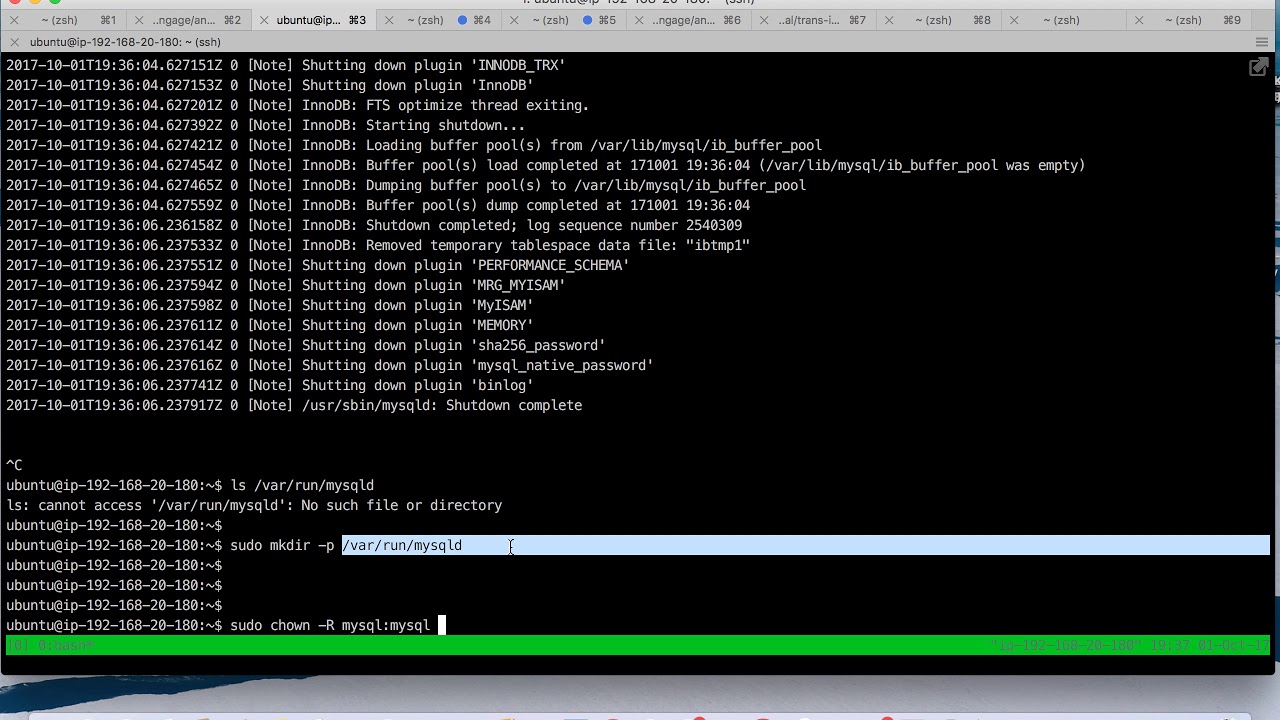1280x720 pixels.
Task: Click the 'mysqld: Shutdown complete' log line
Action: pos(294,405)
